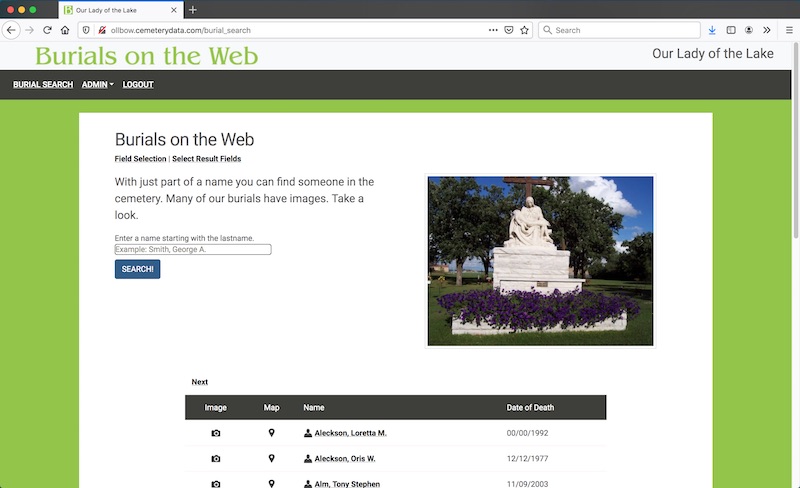This screenshot has height=488, width=800.
Task: Open map pin for Aleckson, Oris W.
Action: pos(271,458)
